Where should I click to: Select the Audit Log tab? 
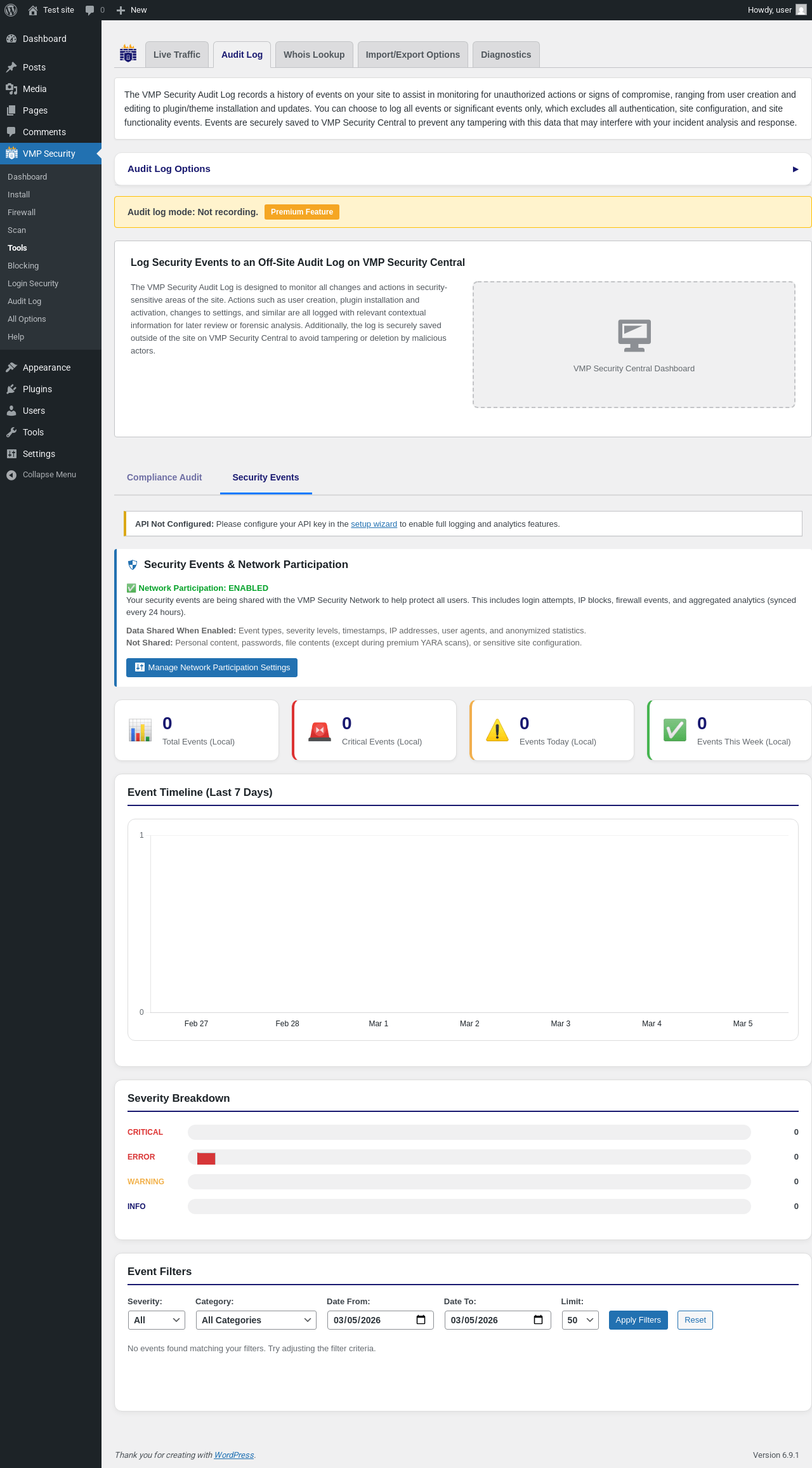tap(242, 55)
